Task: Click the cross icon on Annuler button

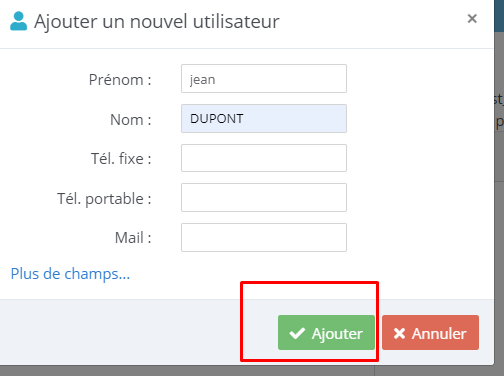Action: (x=399, y=333)
